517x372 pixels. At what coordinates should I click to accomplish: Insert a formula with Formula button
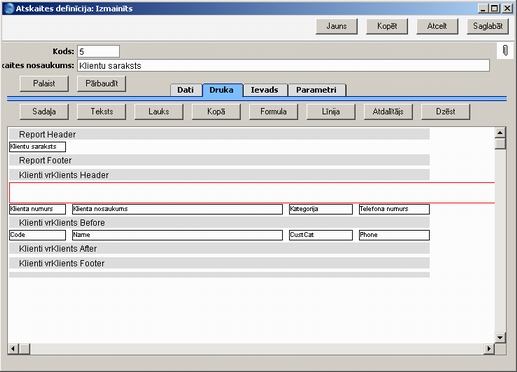pyautogui.click(x=273, y=111)
